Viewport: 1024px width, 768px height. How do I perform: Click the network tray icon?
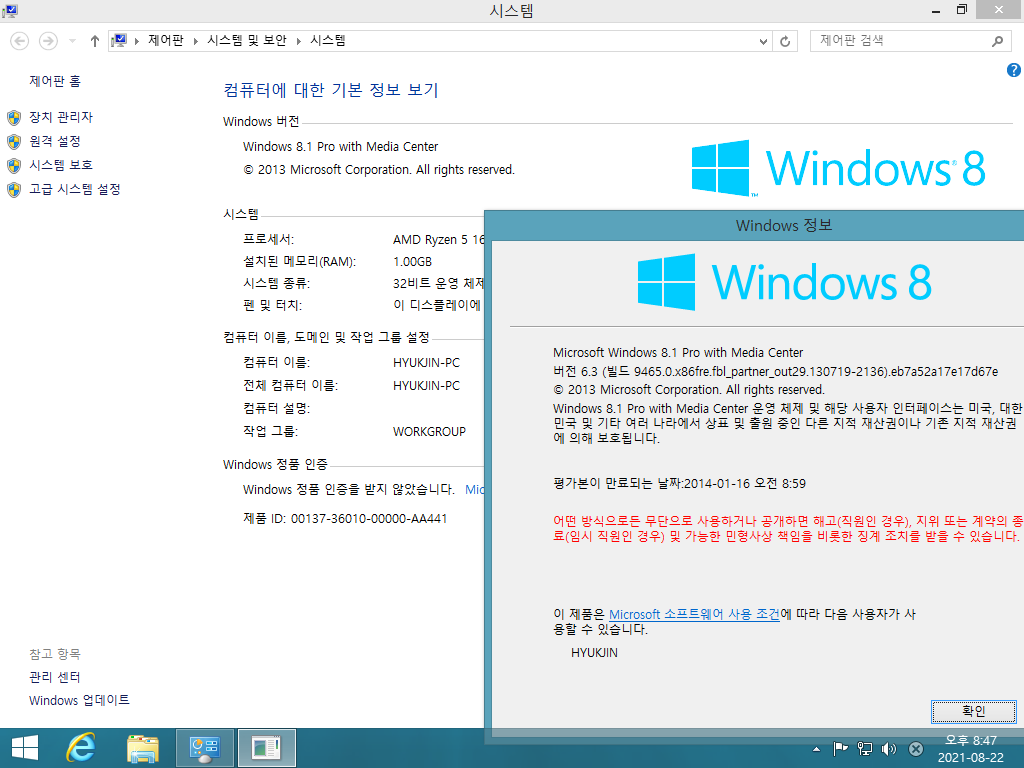pyautogui.click(x=865, y=748)
